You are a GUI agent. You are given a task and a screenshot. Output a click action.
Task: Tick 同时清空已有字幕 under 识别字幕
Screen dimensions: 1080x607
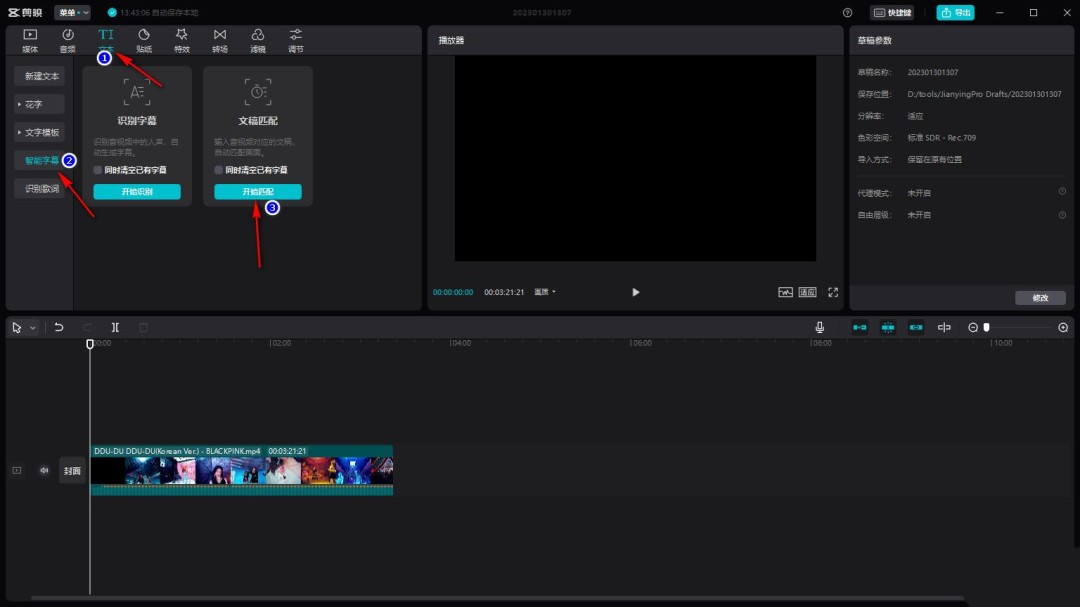98,171
